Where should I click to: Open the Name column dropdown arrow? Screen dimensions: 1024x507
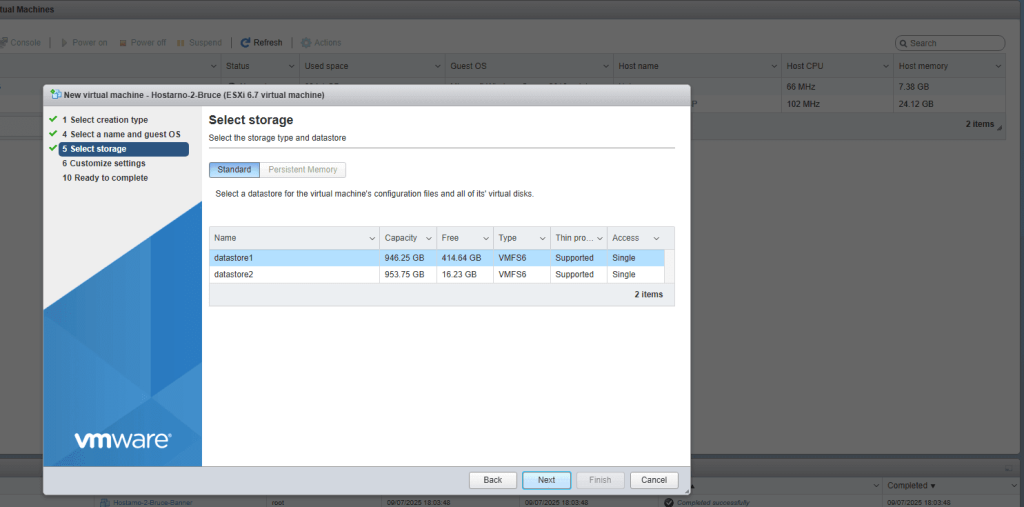pos(370,238)
